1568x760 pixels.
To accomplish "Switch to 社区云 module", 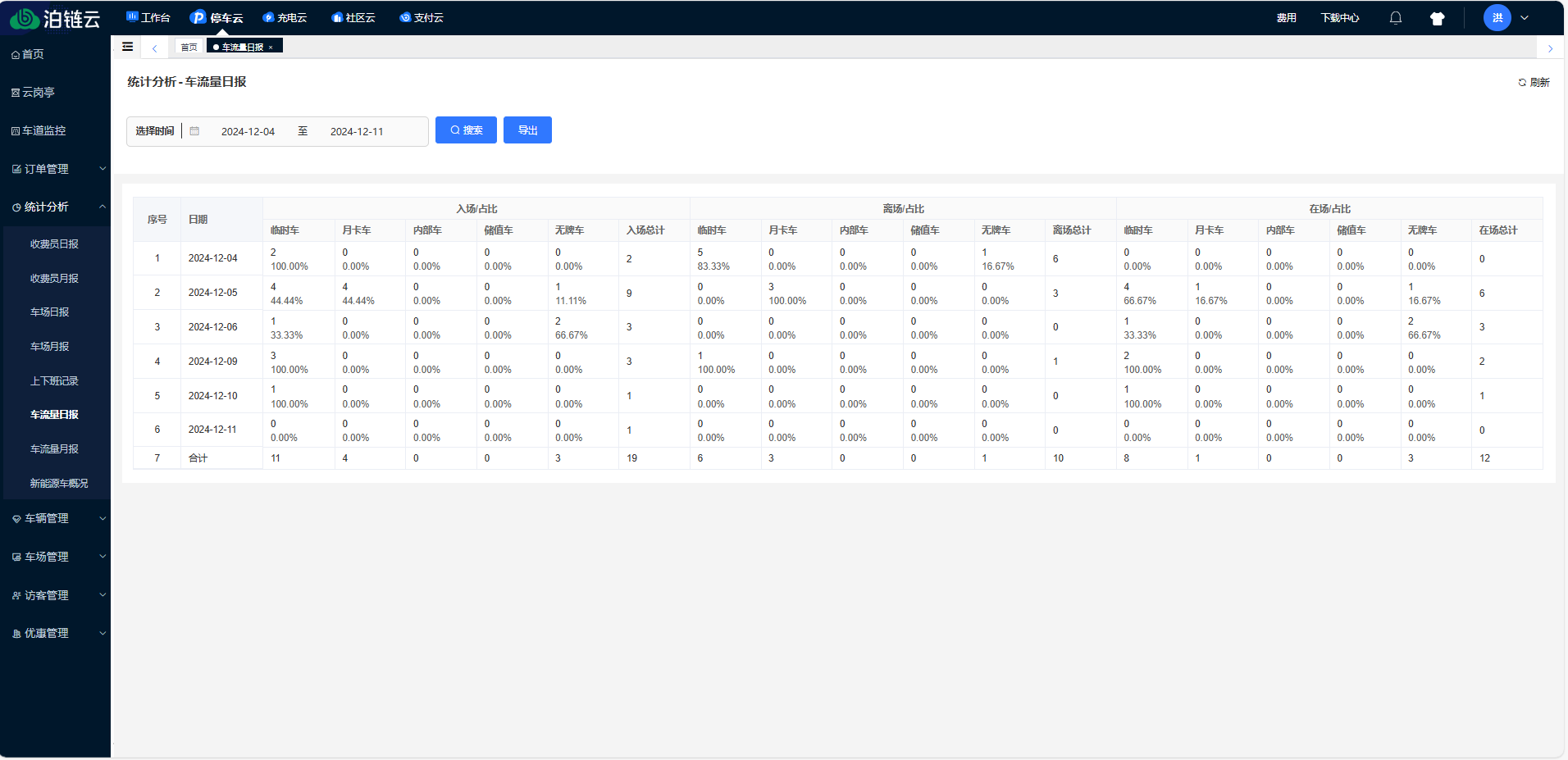I will [353, 17].
